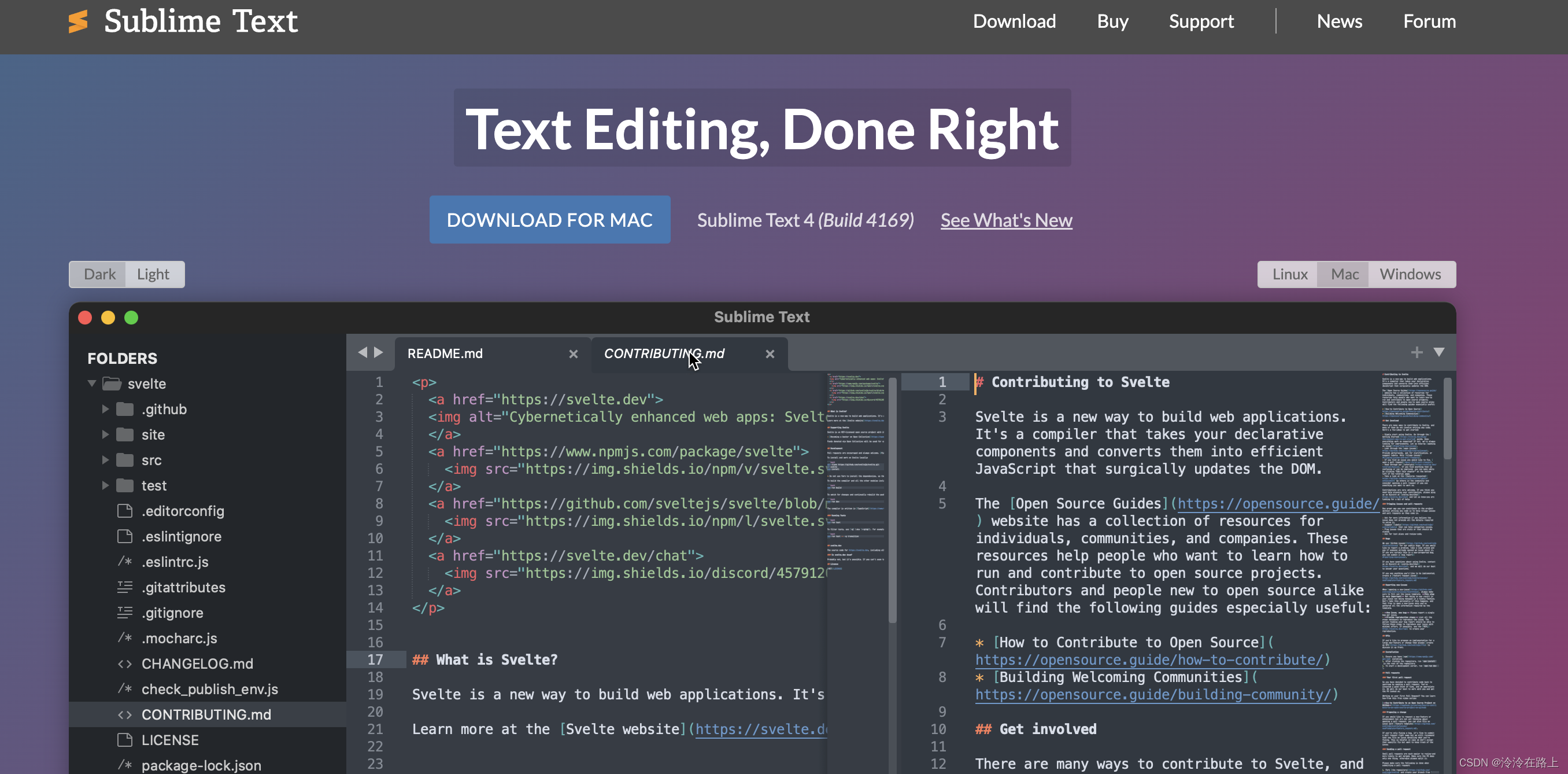The image size is (1568, 774).
Task: Click the .gitattributes text-lines icon
Action: click(x=125, y=587)
